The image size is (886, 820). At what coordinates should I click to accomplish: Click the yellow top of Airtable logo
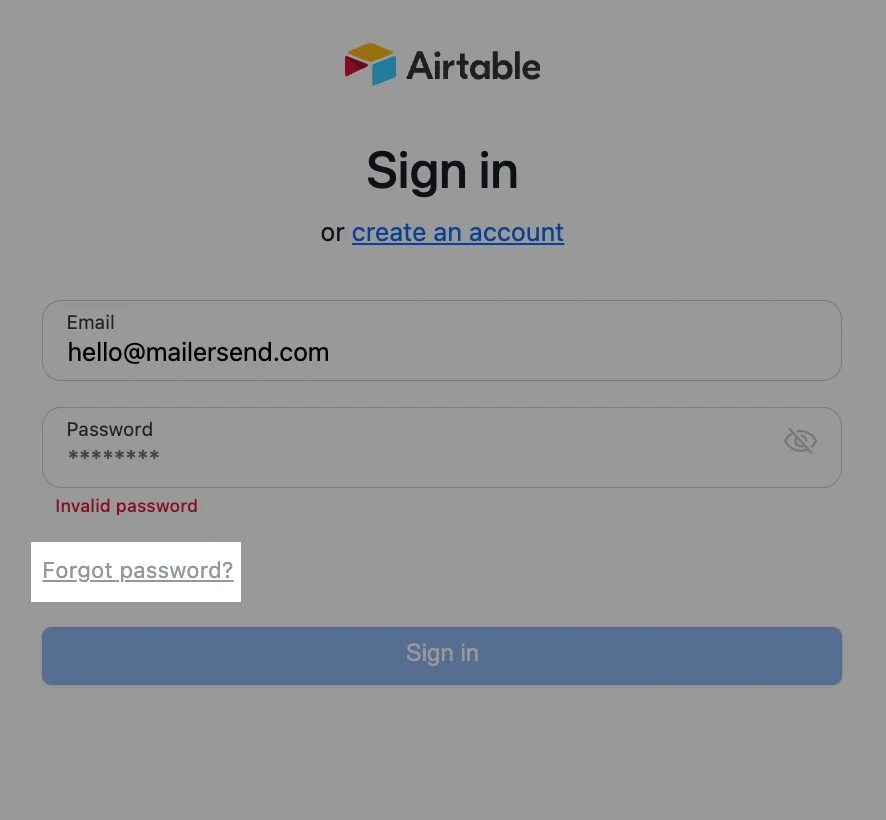point(371,52)
